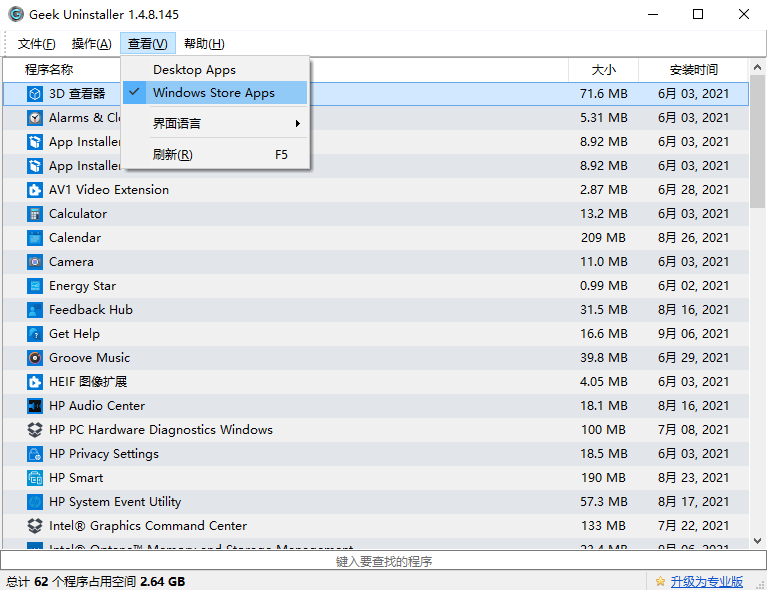Click the Camera app icon
Image resolution: width=767 pixels, height=590 pixels.
pos(35,262)
